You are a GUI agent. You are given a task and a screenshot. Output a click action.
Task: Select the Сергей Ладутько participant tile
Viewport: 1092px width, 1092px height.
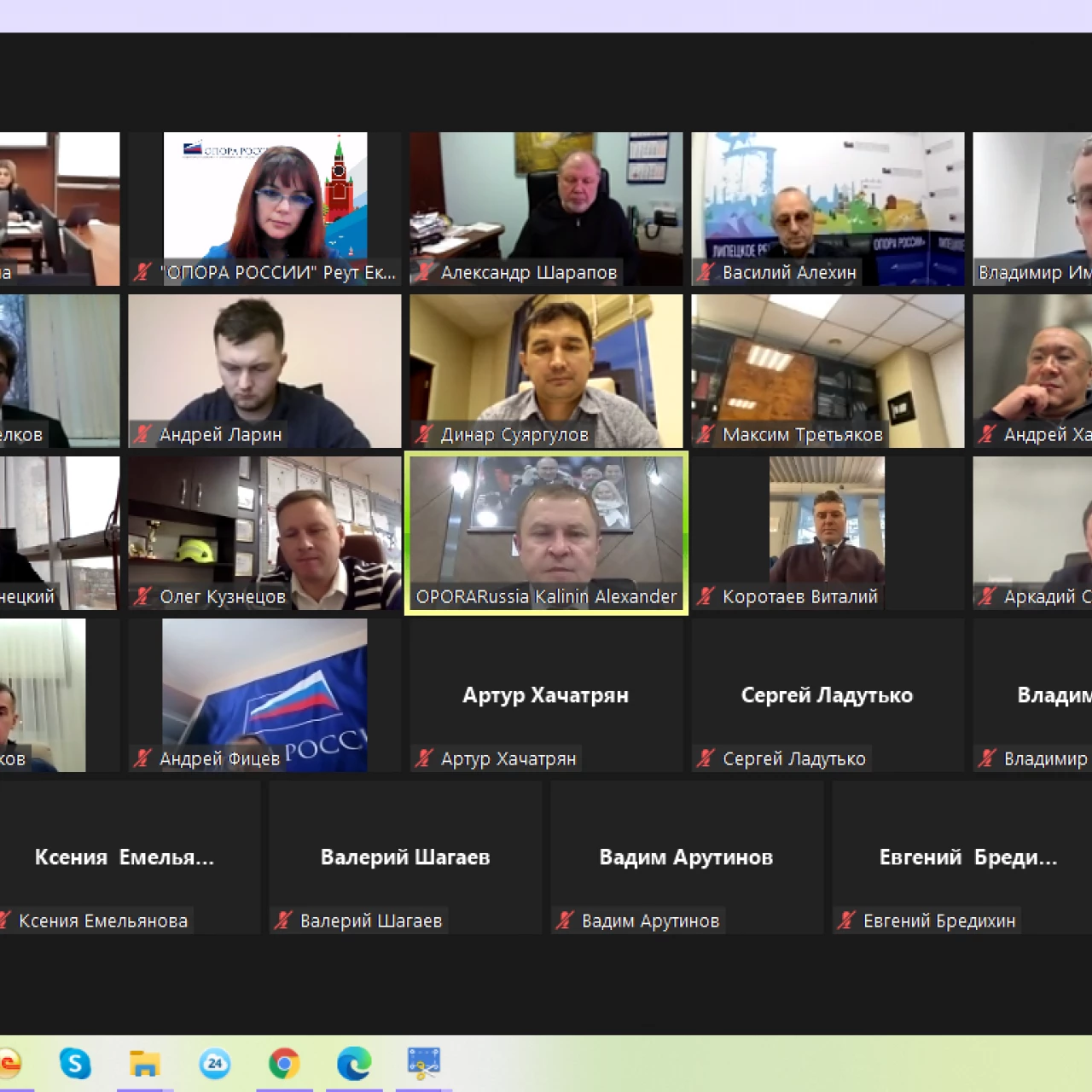828,695
